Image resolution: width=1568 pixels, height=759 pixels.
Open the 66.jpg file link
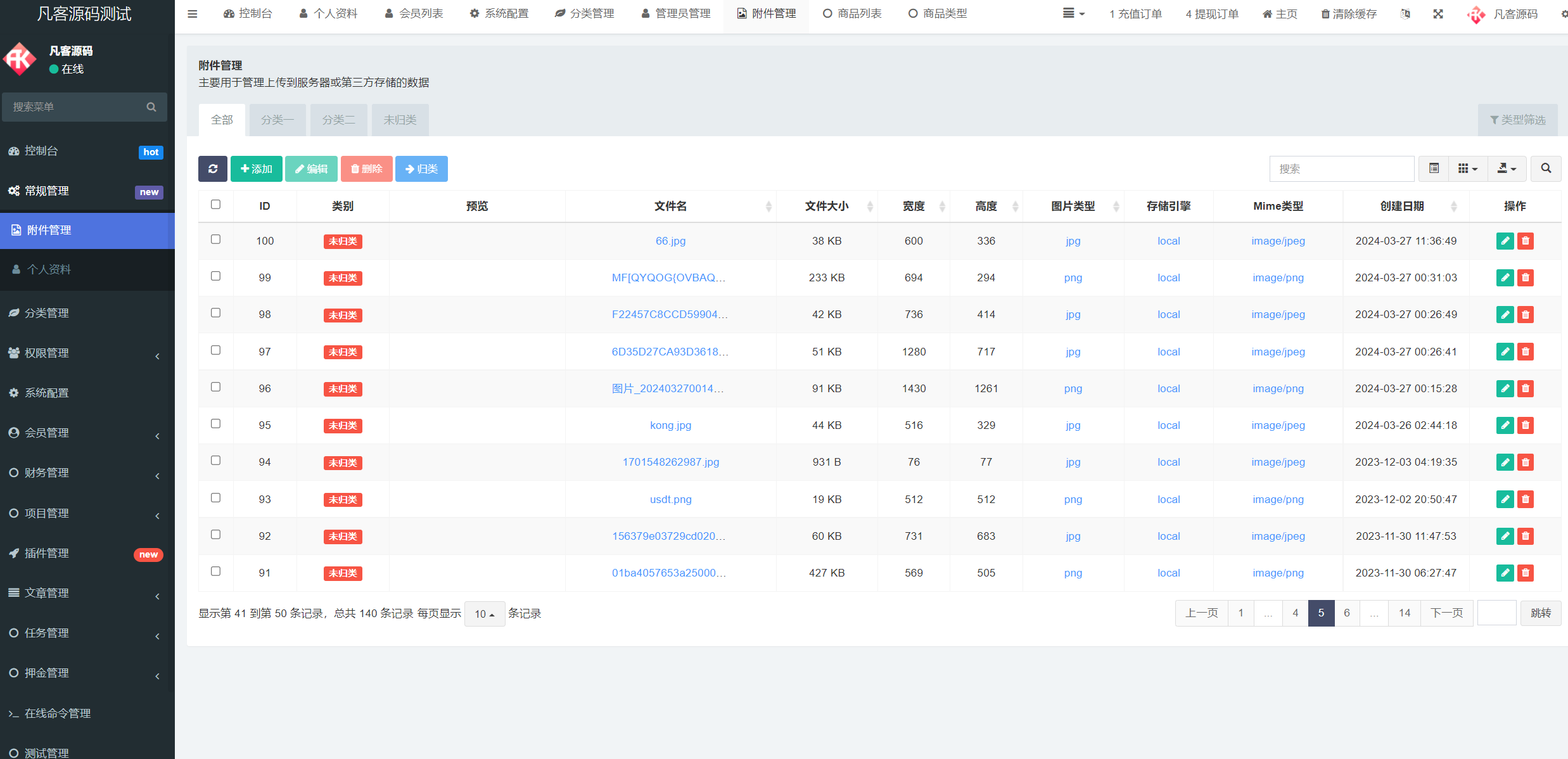(670, 241)
